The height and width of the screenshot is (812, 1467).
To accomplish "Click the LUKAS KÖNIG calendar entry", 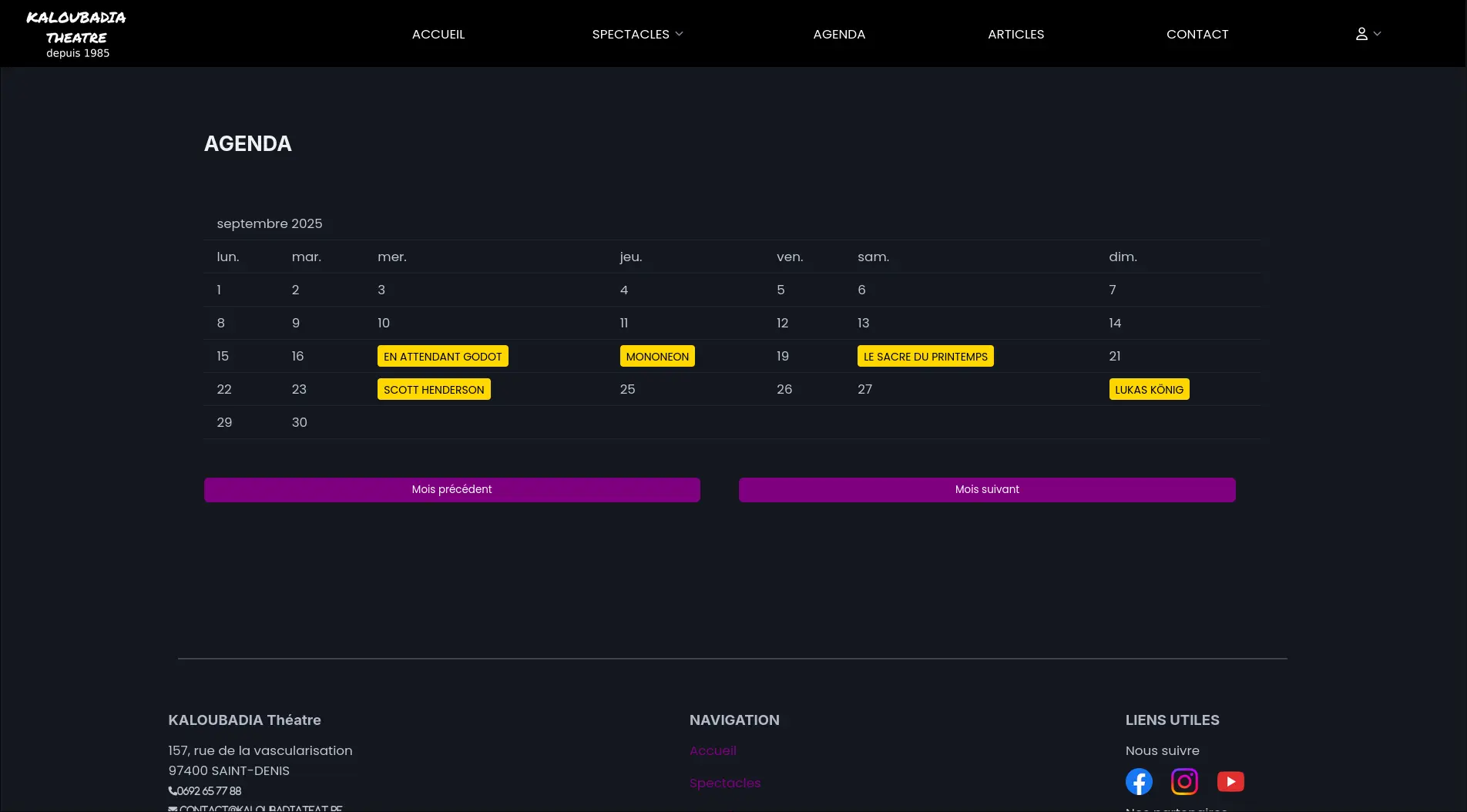I will pos(1149,389).
